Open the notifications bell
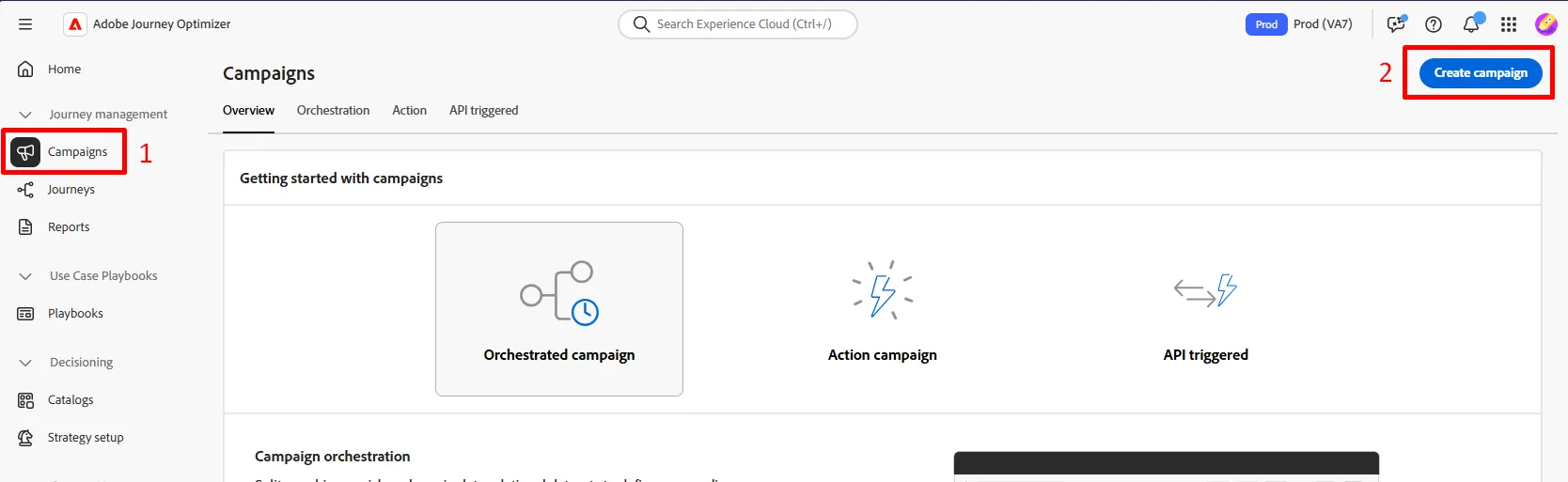The width and height of the screenshot is (1568, 482). 1472,23
